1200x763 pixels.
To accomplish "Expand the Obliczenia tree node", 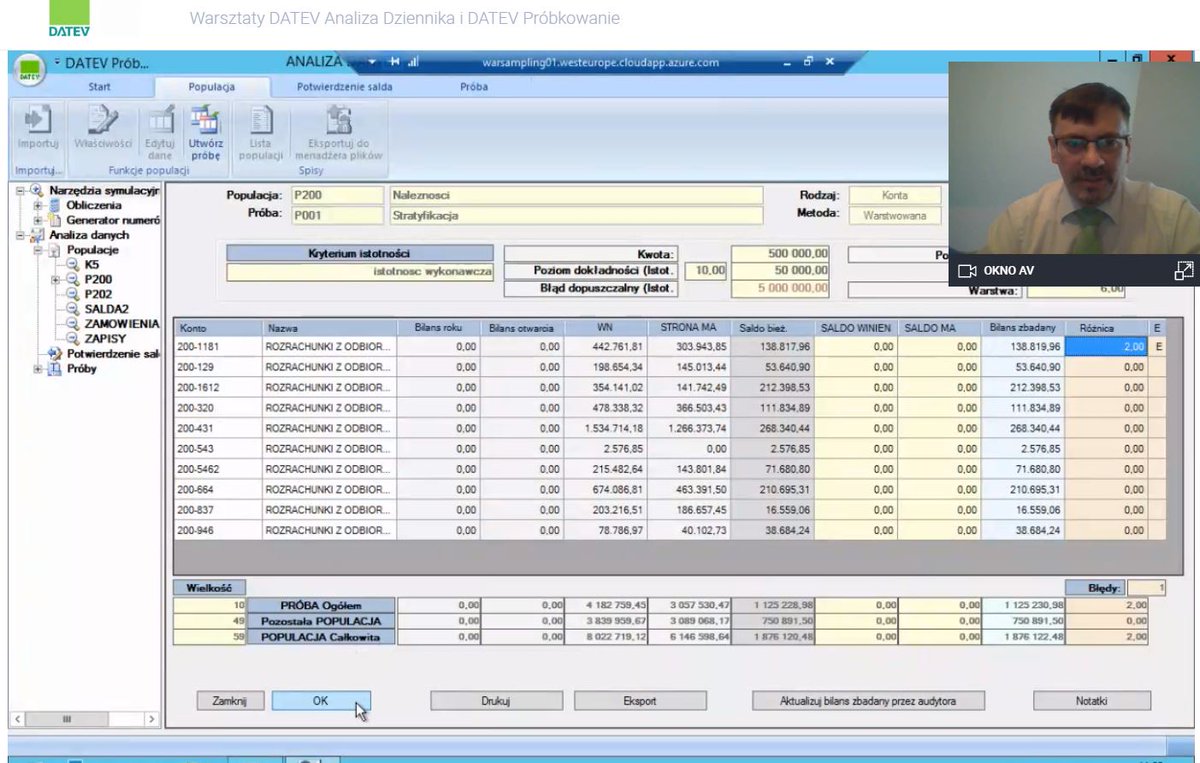I will coord(38,206).
